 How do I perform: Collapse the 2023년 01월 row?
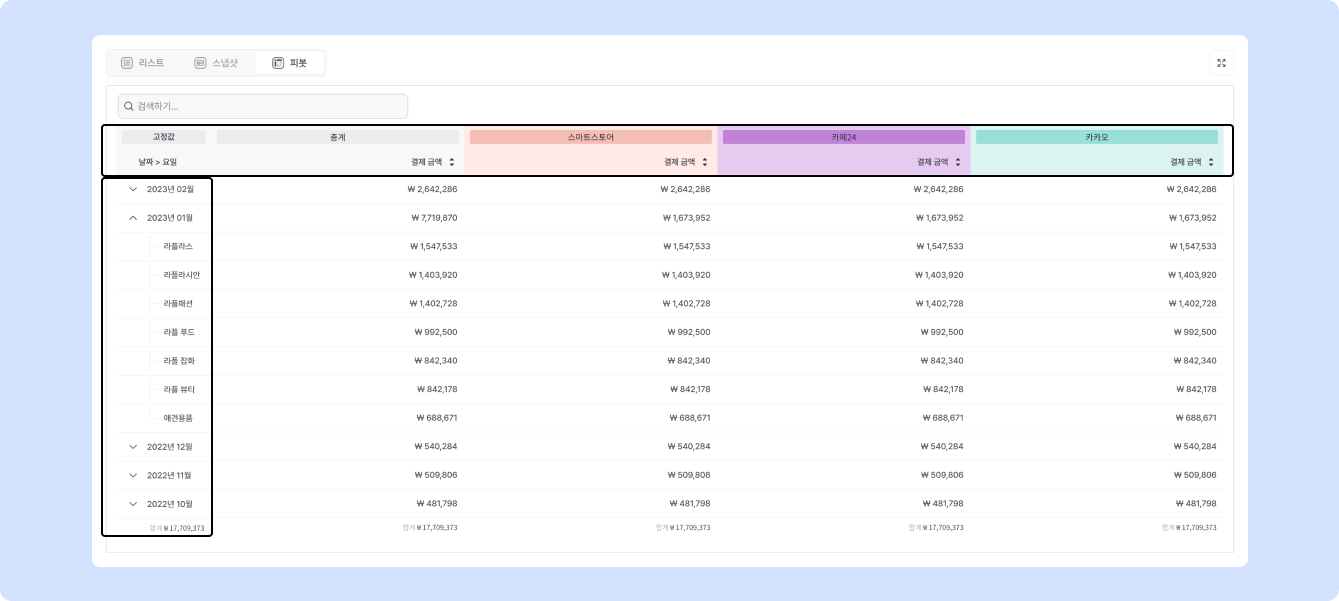(x=133, y=218)
